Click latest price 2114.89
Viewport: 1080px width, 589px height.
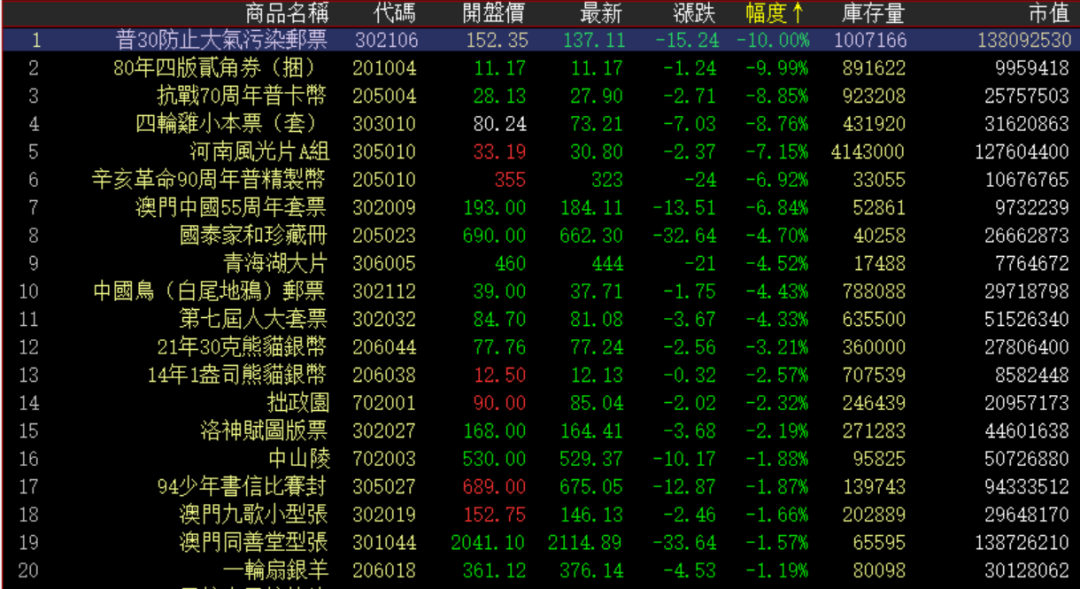click(585, 542)
